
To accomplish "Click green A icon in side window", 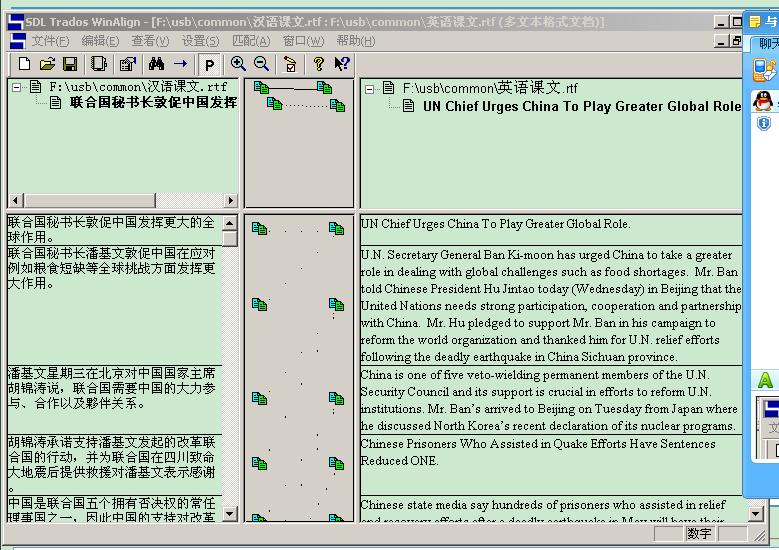I will (x=765, y=381).
